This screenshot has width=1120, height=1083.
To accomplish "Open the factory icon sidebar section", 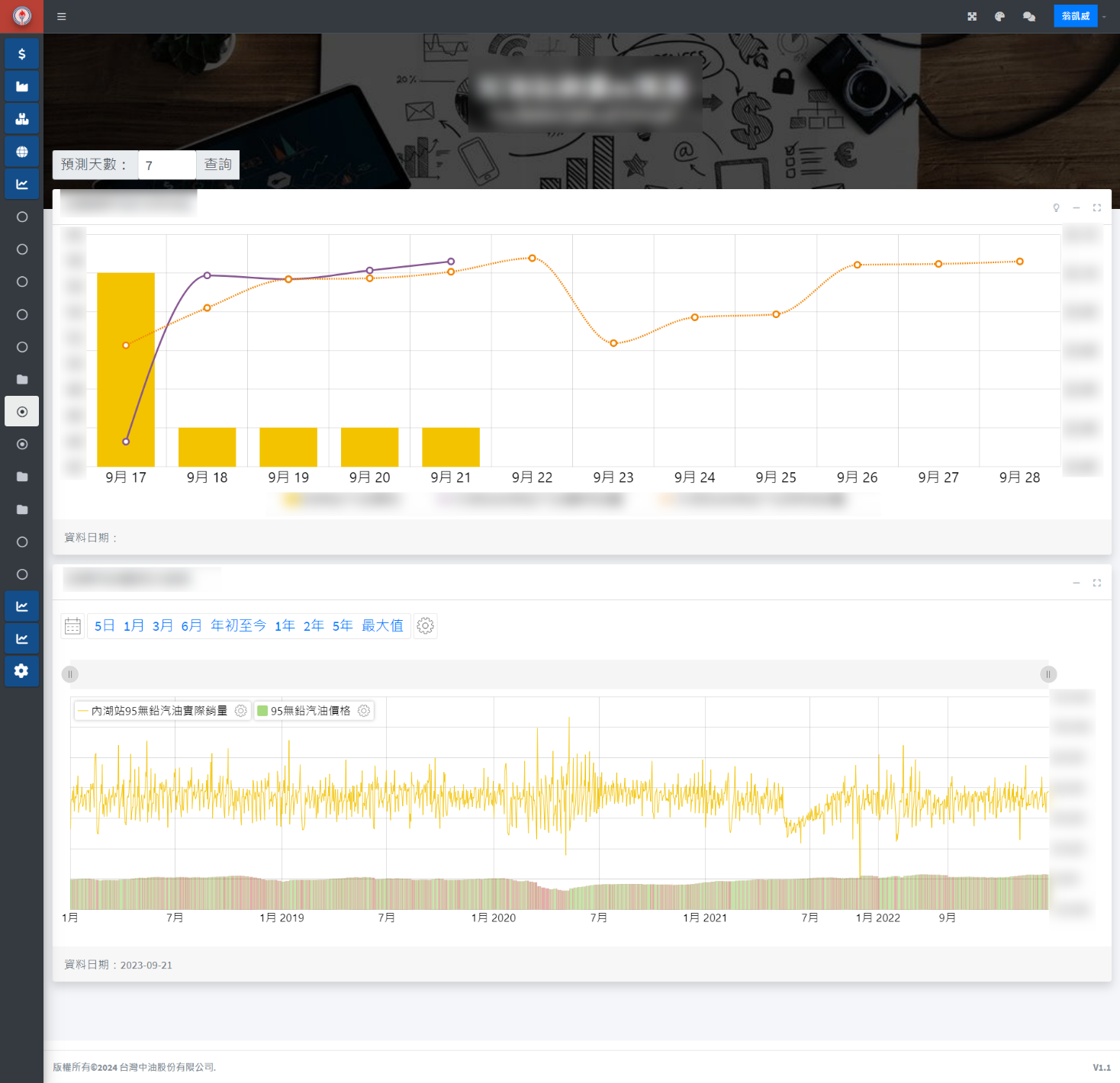I will pyautogui.click(x=22, y=86).
